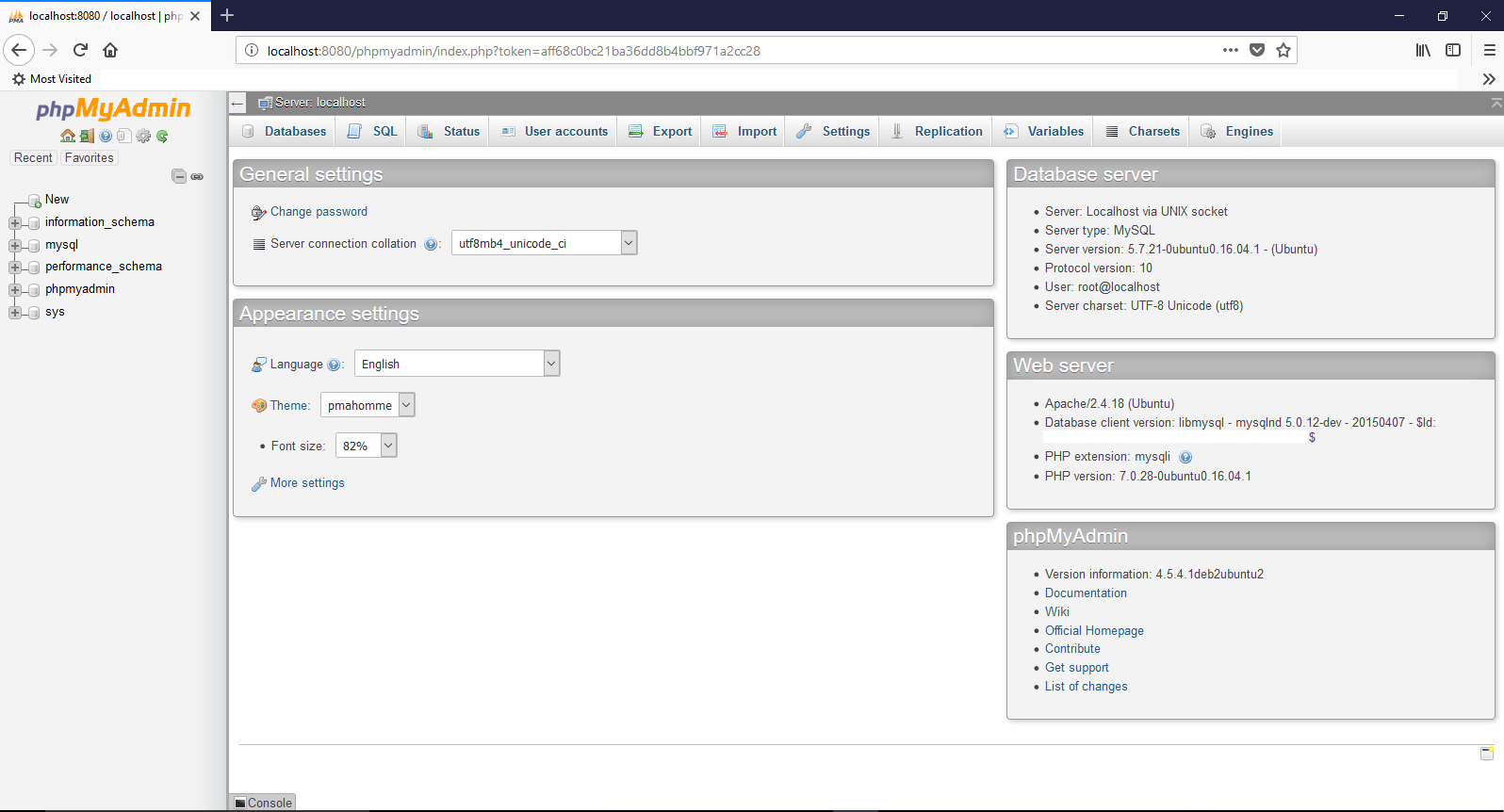Open the Charsets tab
Image resolution: width=1504 pixels, height=812 pixels.
[x=1142, y=132]
